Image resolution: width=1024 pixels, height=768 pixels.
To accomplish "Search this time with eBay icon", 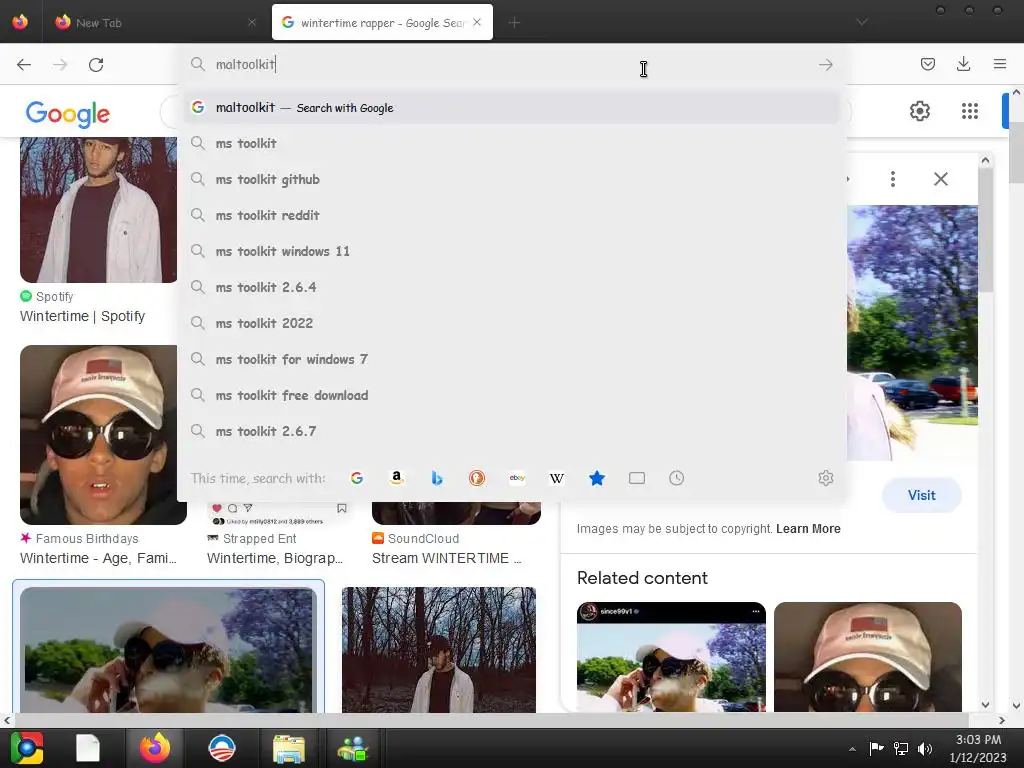I will (517, 478).
